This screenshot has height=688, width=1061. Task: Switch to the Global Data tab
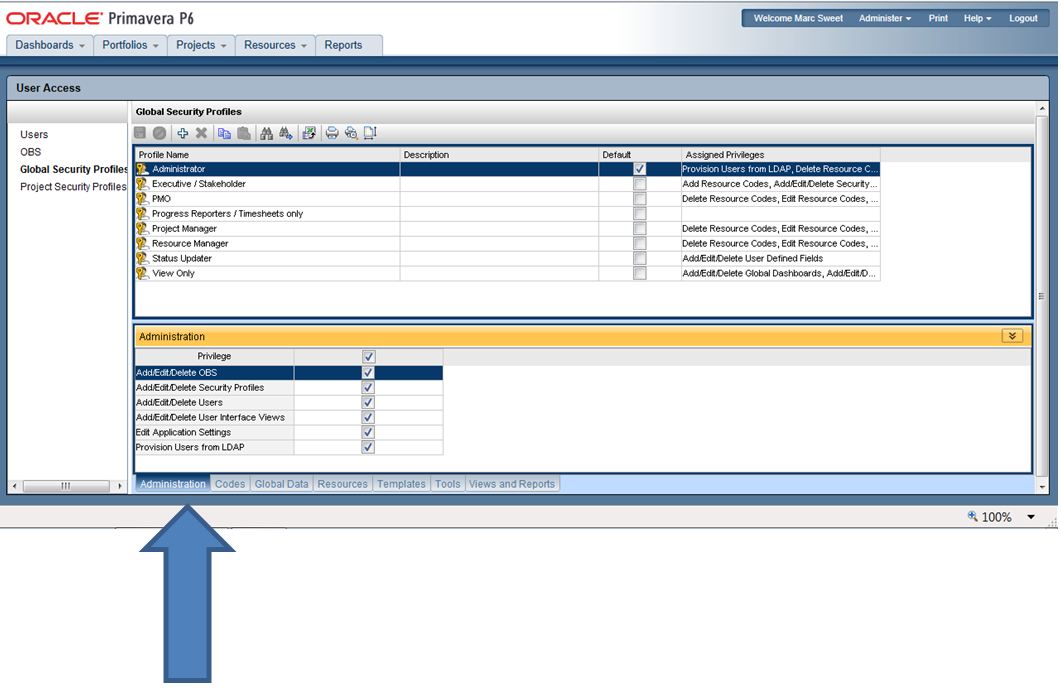coord(281,484)
